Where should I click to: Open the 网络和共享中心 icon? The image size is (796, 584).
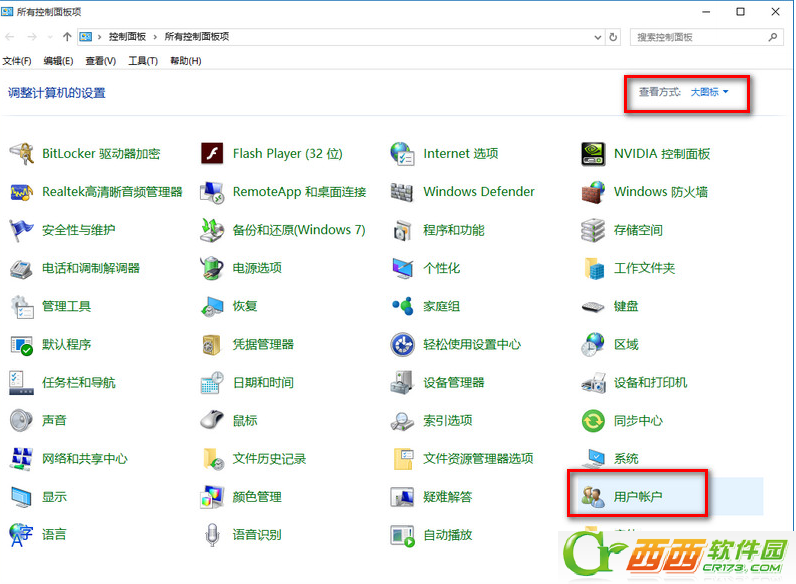(21, 459)
